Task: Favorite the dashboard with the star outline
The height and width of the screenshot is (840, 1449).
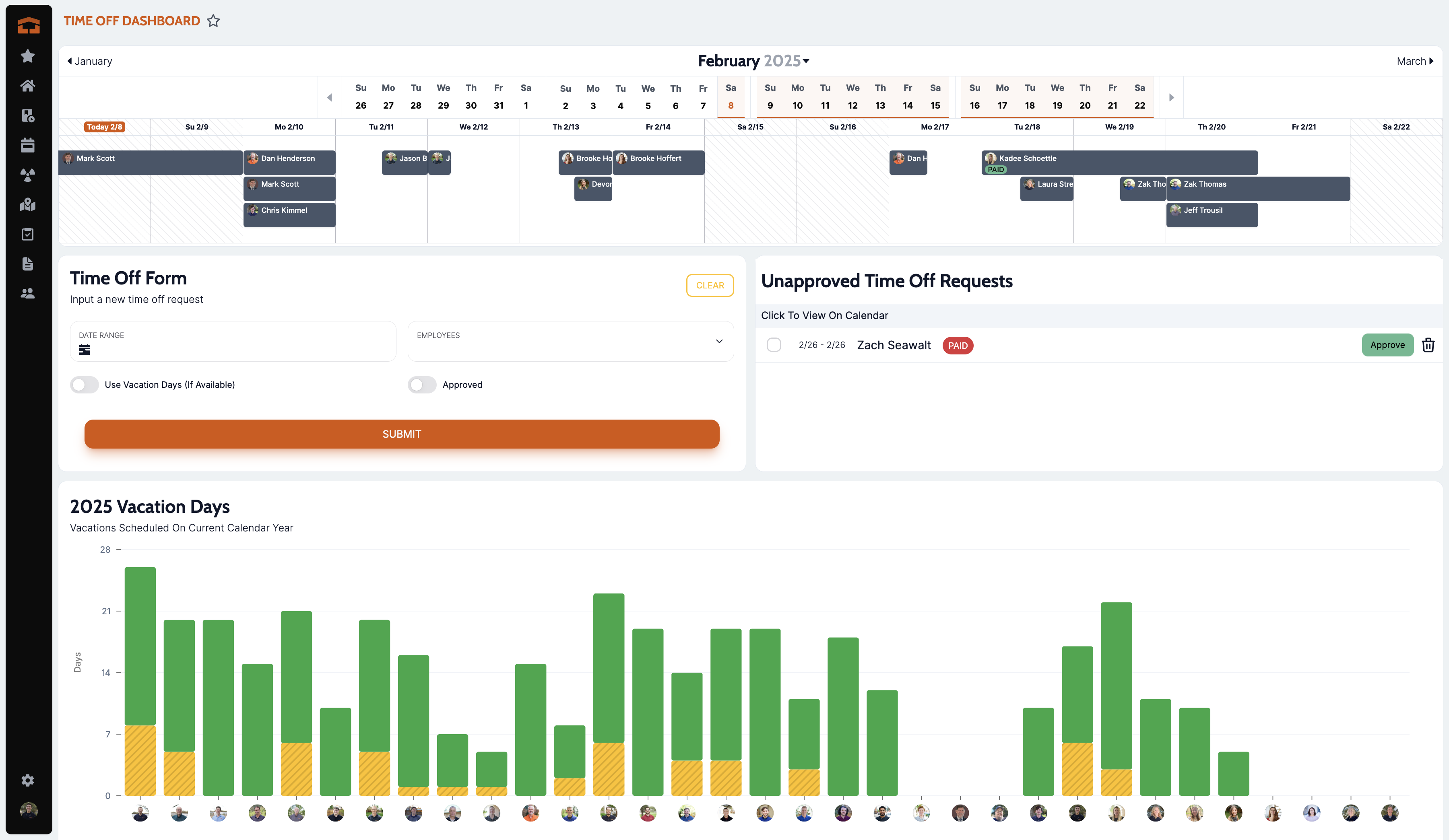Action: pos(213,21)
